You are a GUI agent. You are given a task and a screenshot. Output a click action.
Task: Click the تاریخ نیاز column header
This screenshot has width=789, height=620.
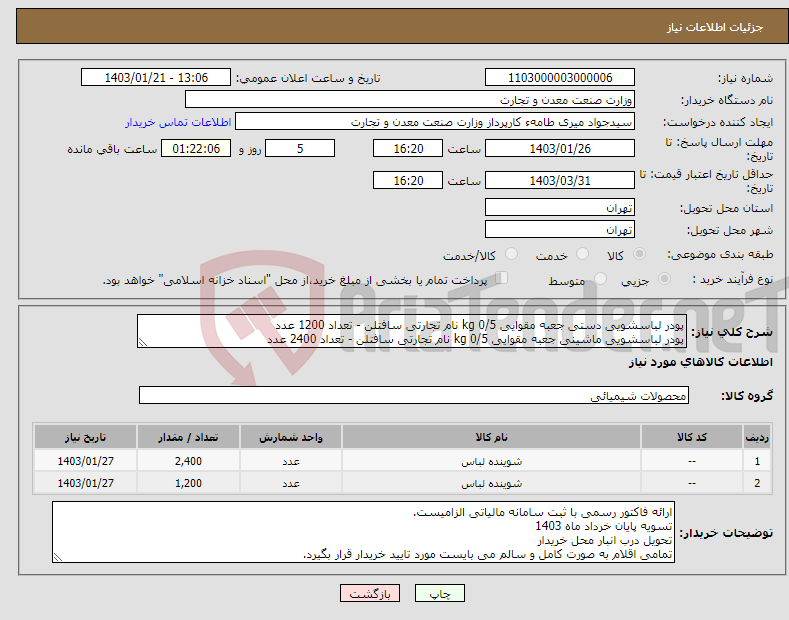pos(86,437)
